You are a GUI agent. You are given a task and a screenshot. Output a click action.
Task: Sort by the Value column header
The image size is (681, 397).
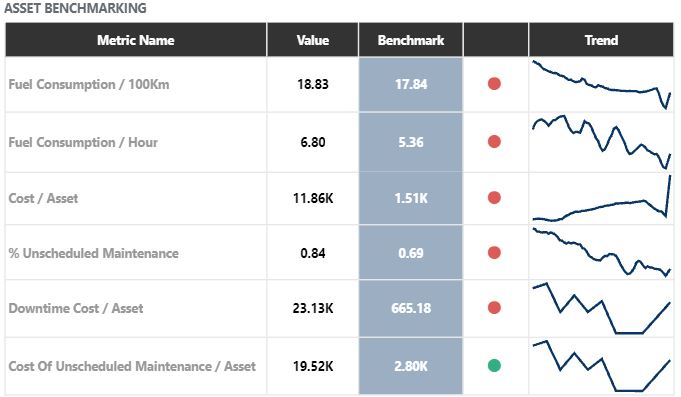(313, 40)
